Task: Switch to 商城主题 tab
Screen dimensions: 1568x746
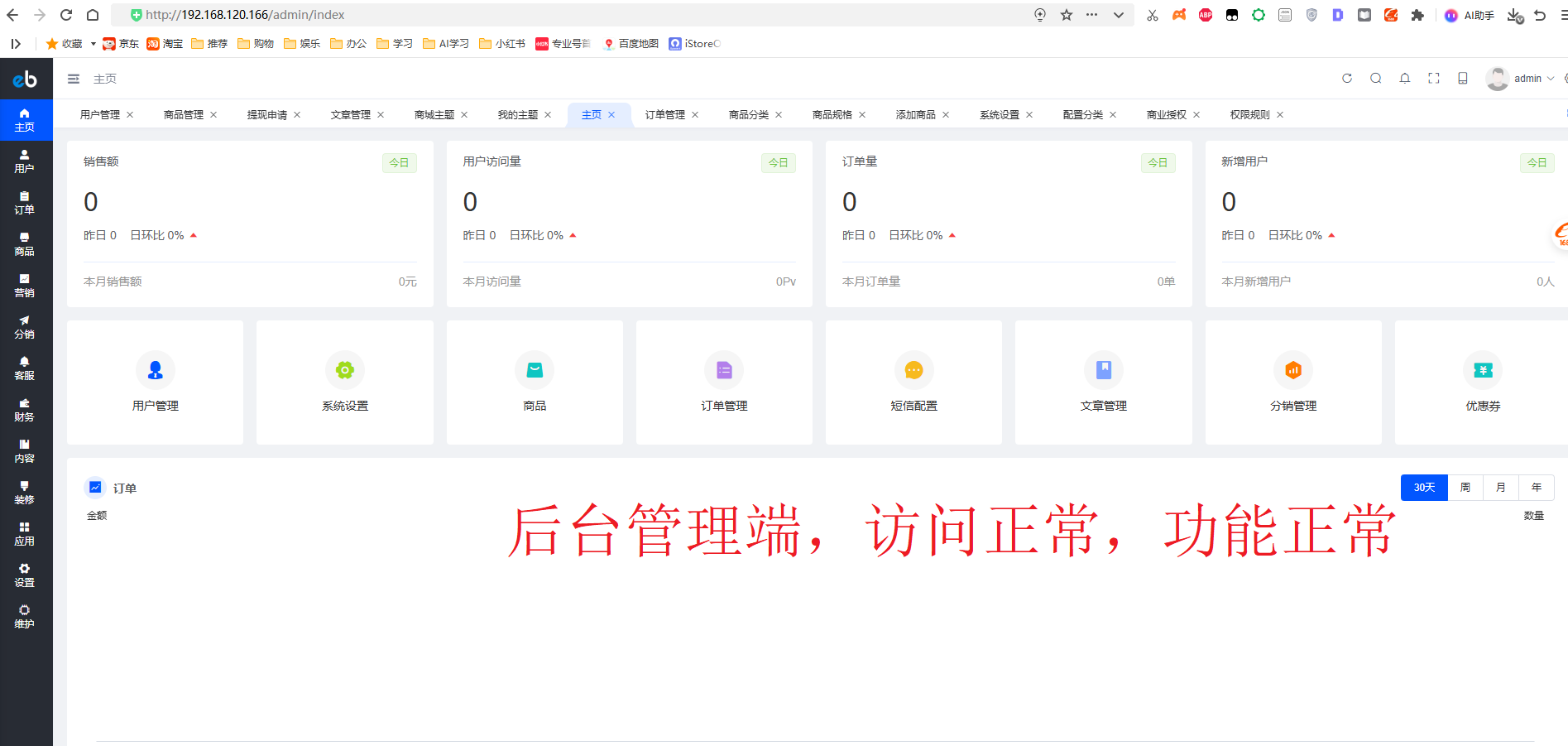Action: (x=434, y=115)
